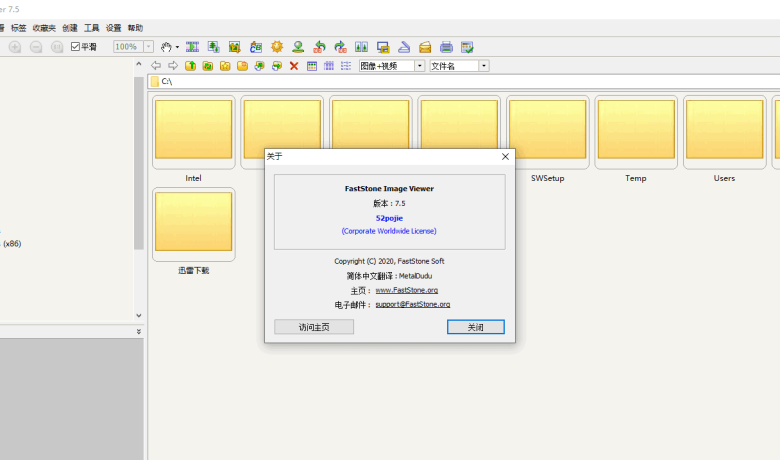
Task: Open the compare images side-by-side icon
Action: coord(361,47)
